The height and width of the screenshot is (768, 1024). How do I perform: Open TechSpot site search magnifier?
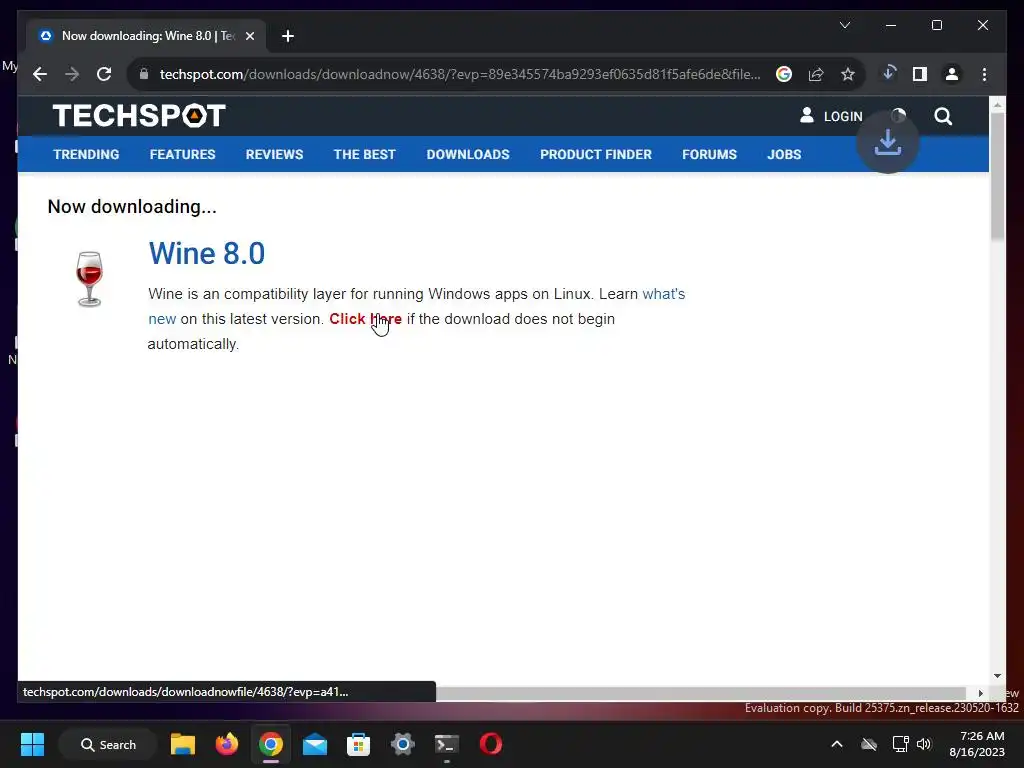[x=943, y=116]
